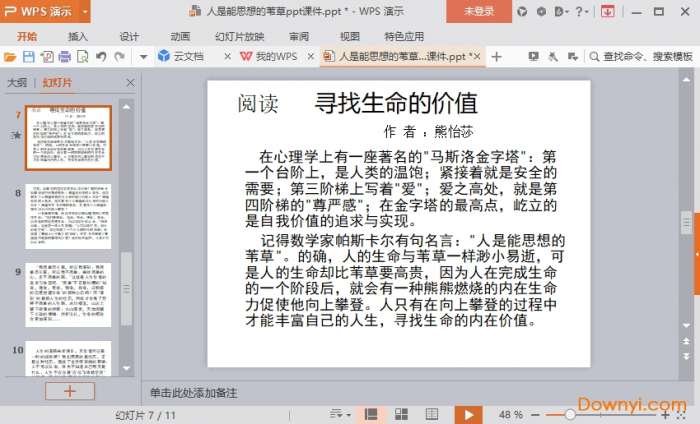The height and width of the screenshot is (424, 700).
Task: Click the redo arrow
Action: click(x=119, y=57)
